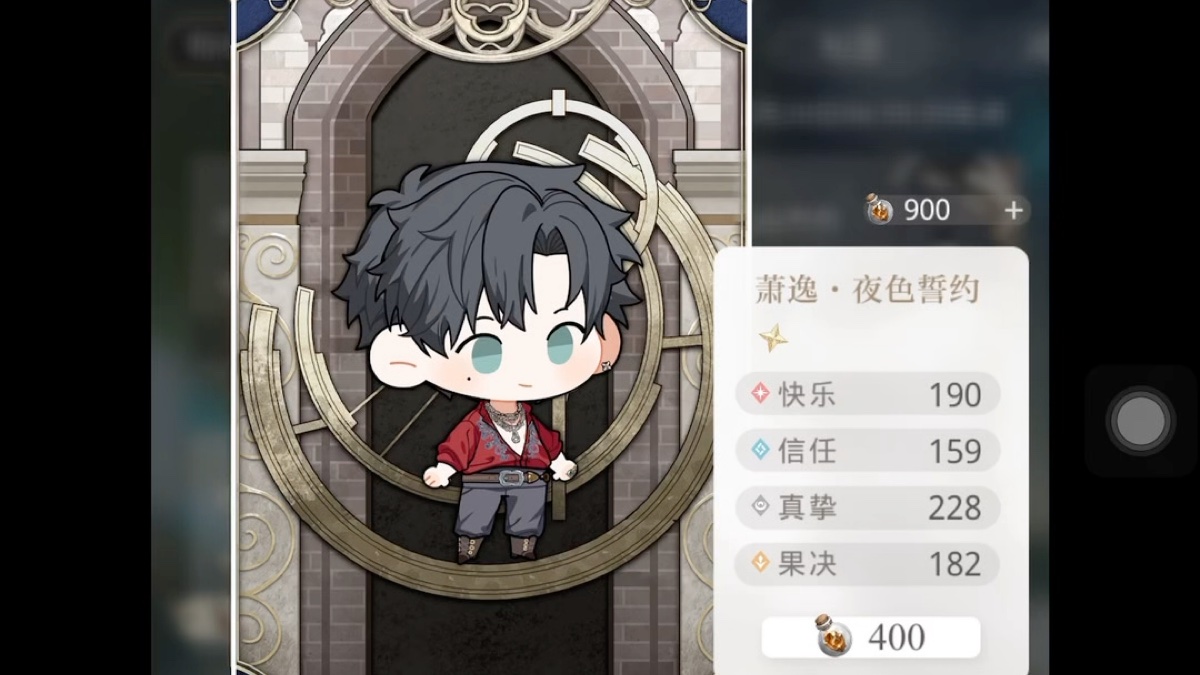Click the gray 真挚 diamond icon
Viewport: 1200px width, 675px height.
761,507
